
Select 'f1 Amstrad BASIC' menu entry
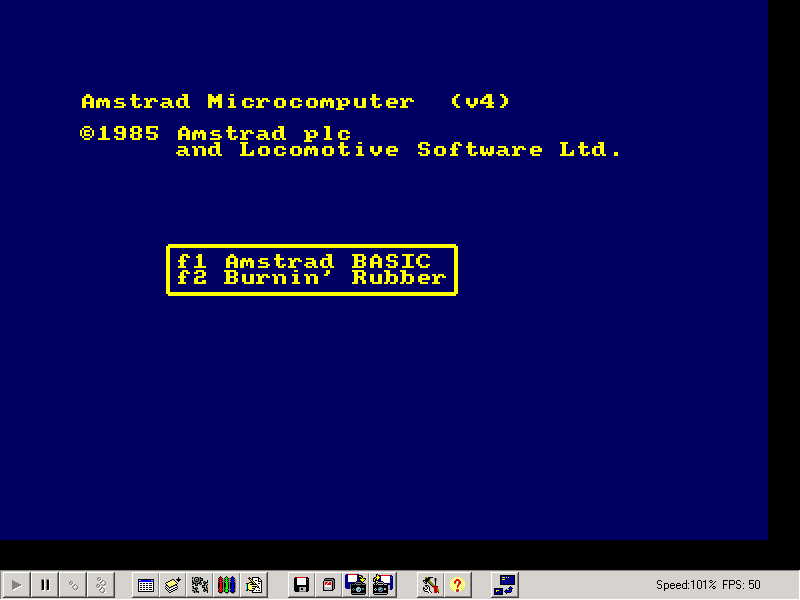304,262
